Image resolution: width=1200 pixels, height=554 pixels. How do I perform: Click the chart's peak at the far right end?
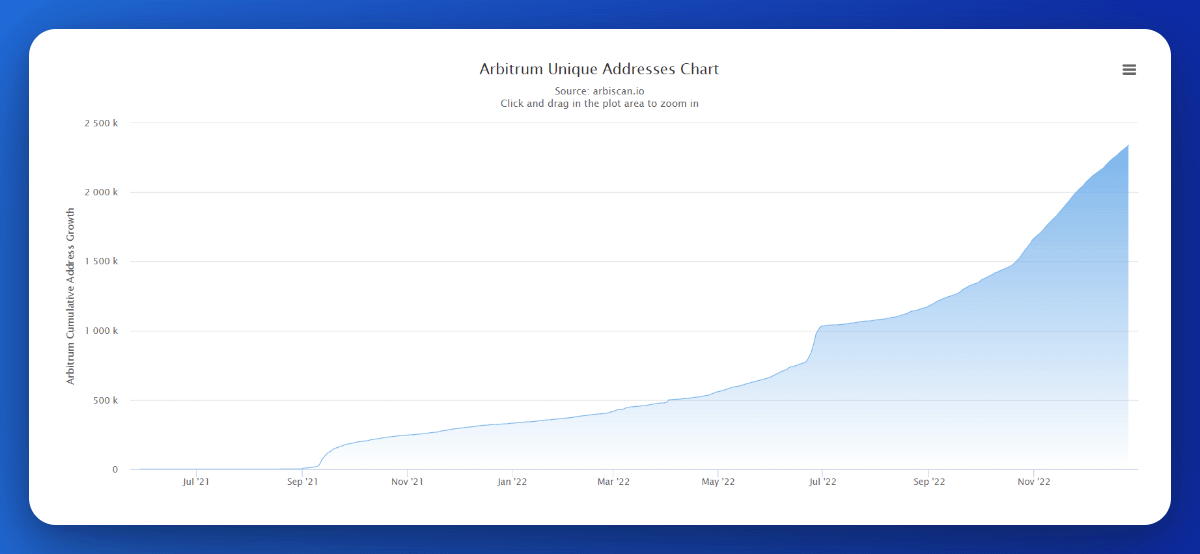(x=1127, y=146)
